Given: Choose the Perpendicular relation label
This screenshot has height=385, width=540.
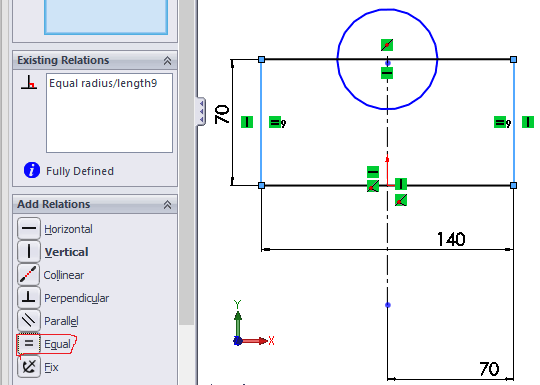Looking at the screenshot, I should click(76, 298).
